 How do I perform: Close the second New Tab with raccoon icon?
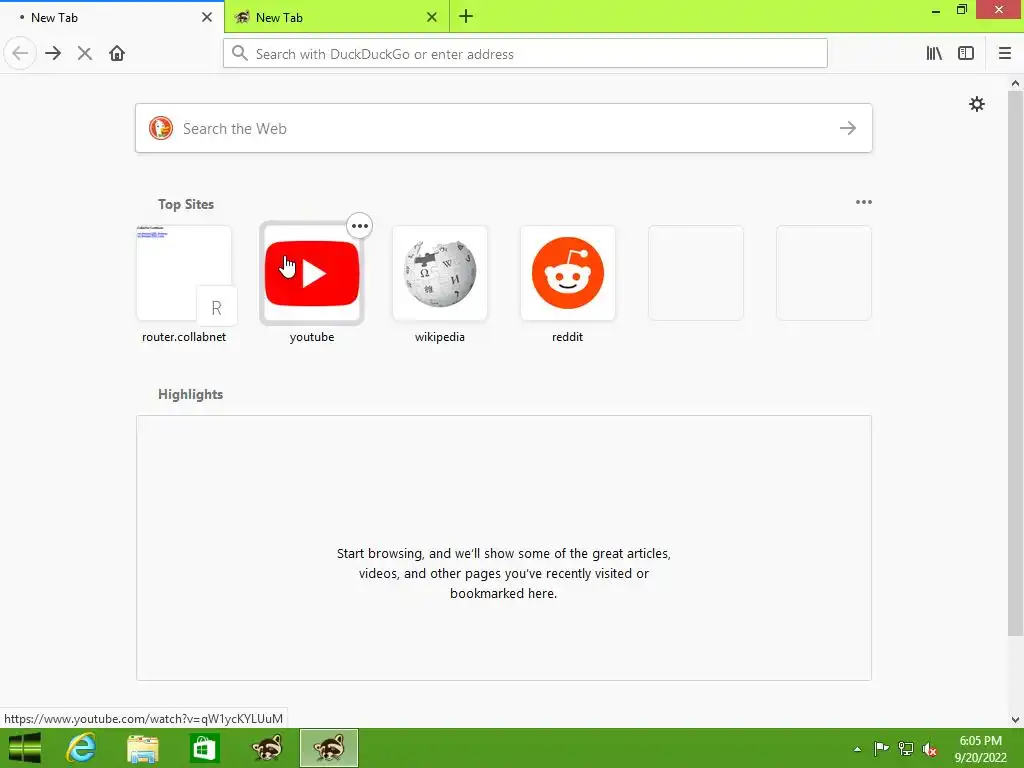(432, 17)
